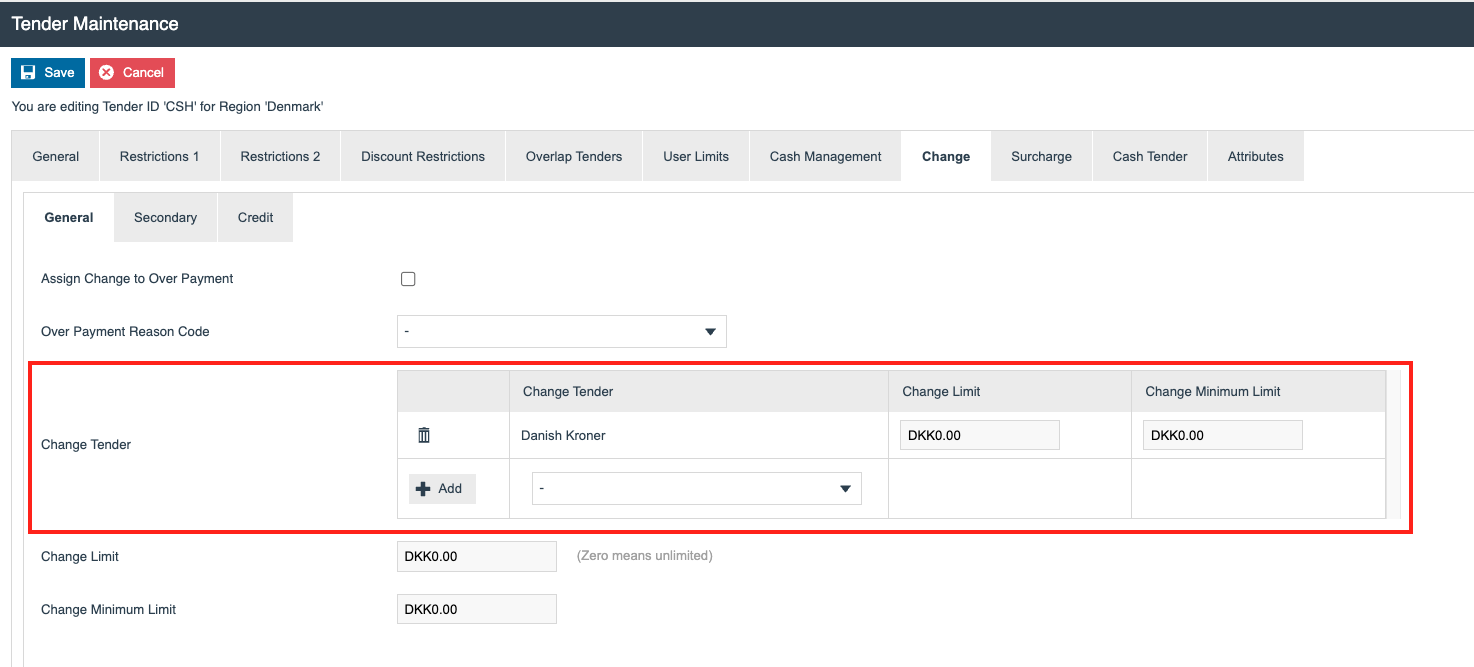This screenshot has width=1474, height=667.
Task: Click the Change Limit field noting zero means unlimited
Action: [x=477, y=556]
